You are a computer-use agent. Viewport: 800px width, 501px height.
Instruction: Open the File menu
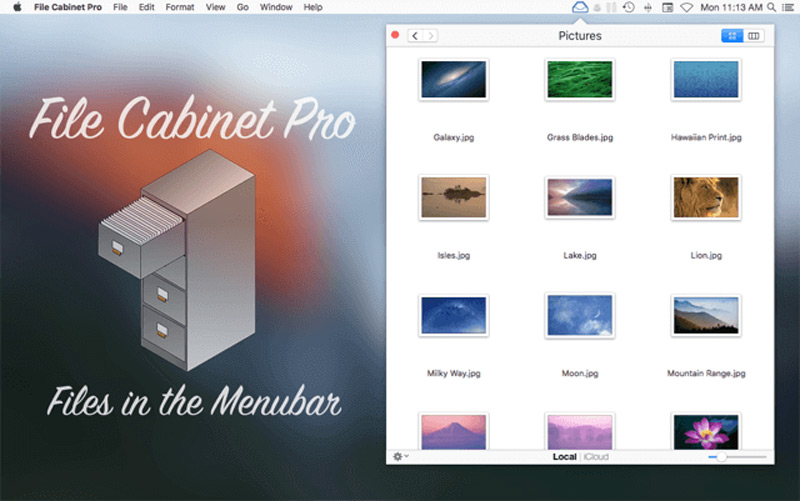point(120,7)
